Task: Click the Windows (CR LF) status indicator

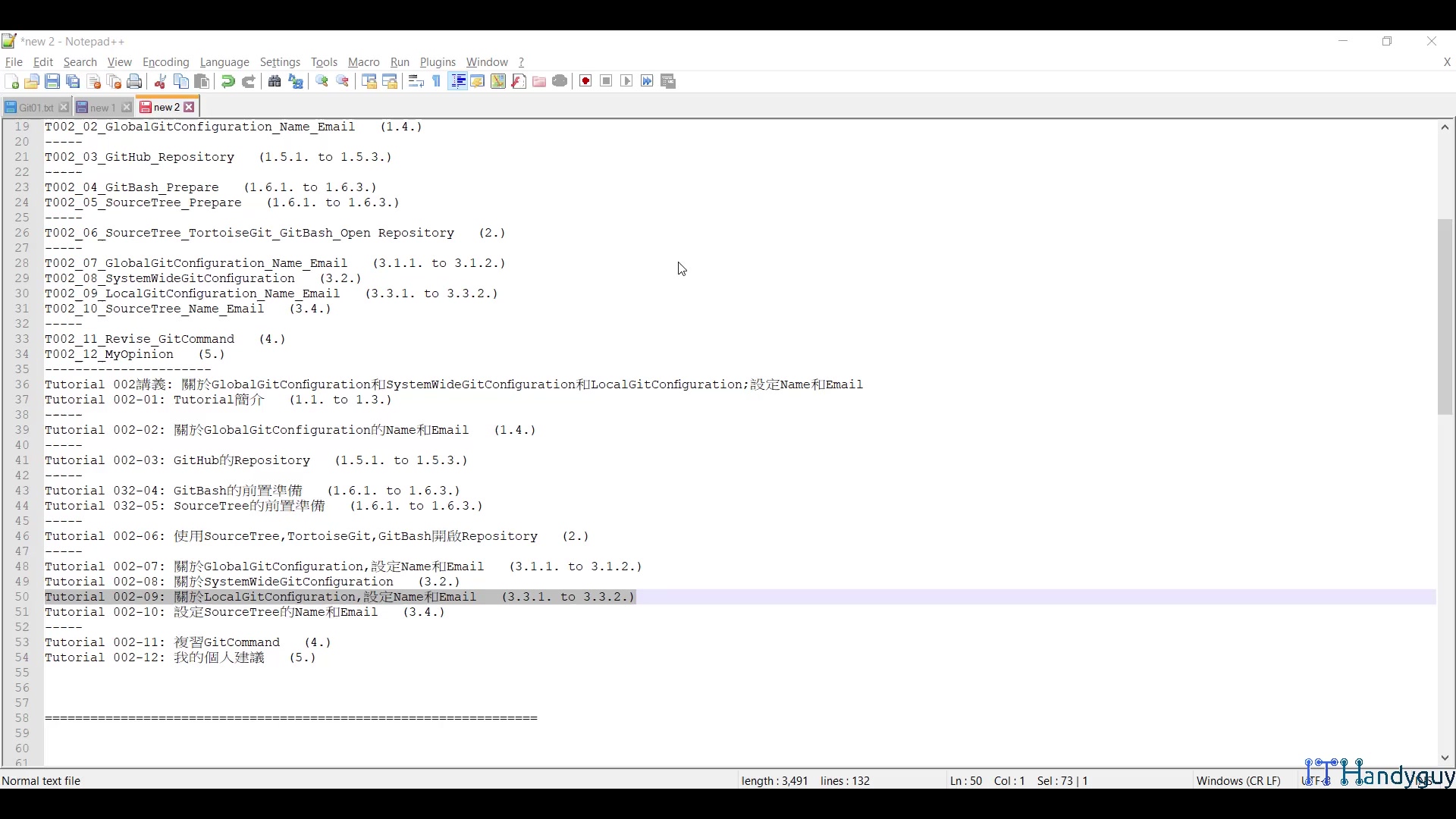Action: 1238,780
